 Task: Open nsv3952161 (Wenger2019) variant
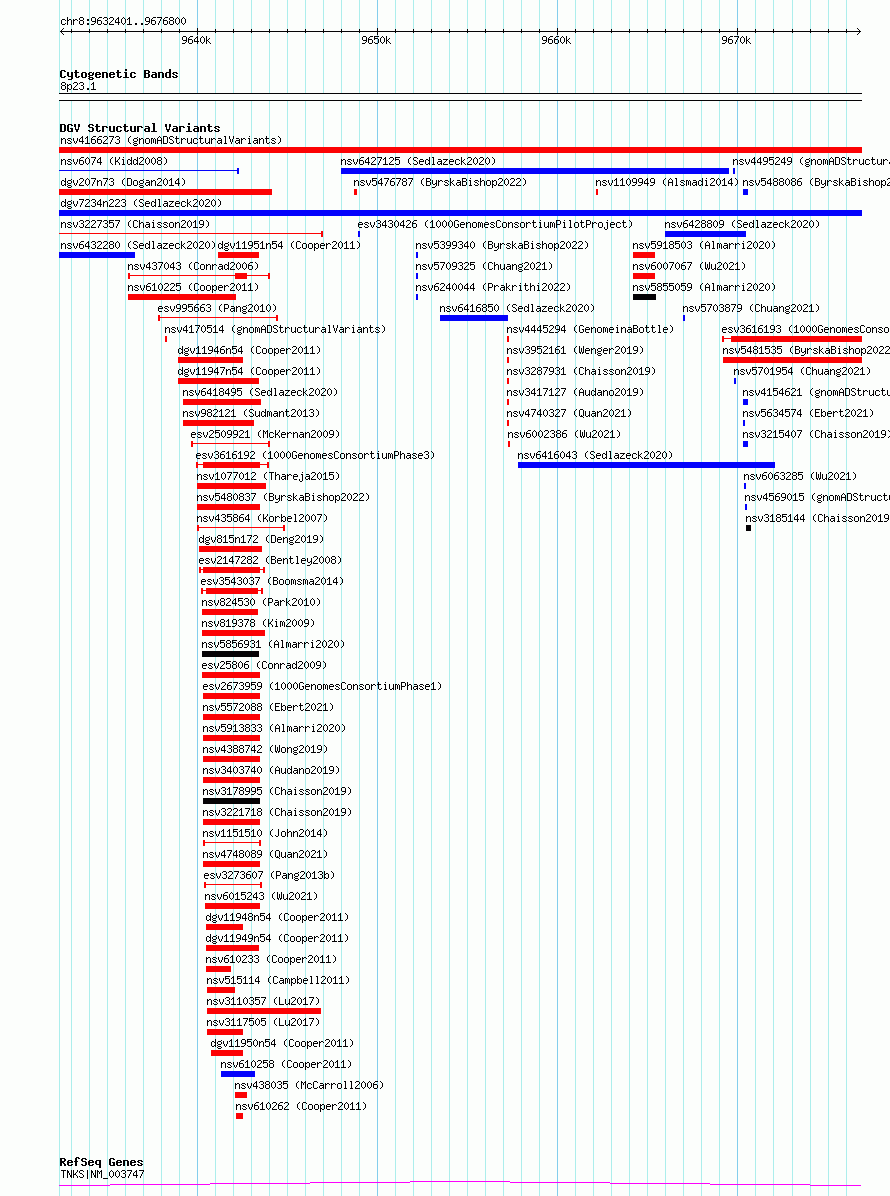[x=575, y=351]
